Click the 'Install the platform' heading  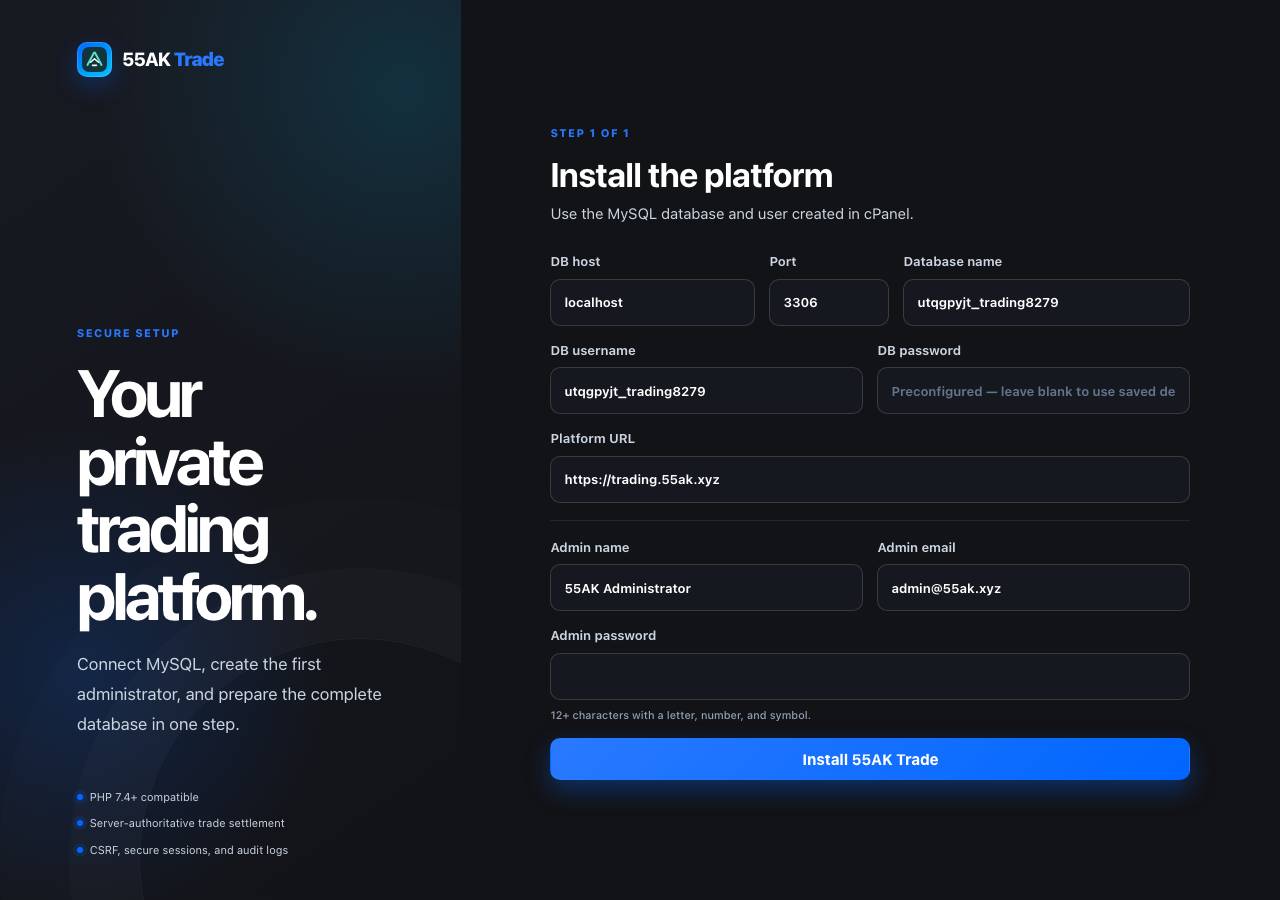click(691, 175)
